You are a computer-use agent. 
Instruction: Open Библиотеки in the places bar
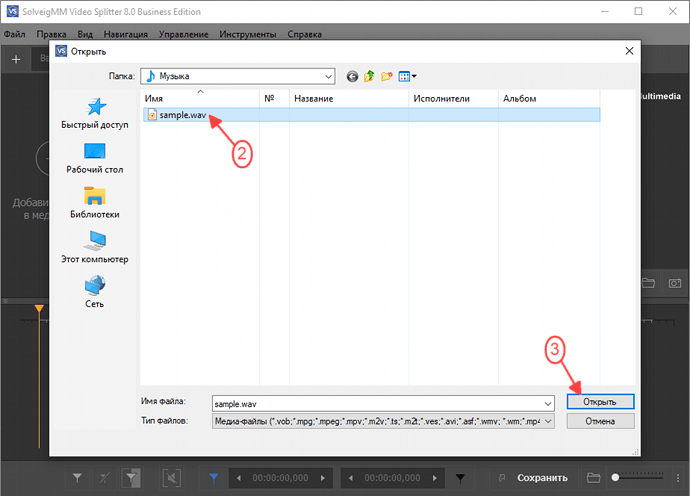(x=95, y=203)
